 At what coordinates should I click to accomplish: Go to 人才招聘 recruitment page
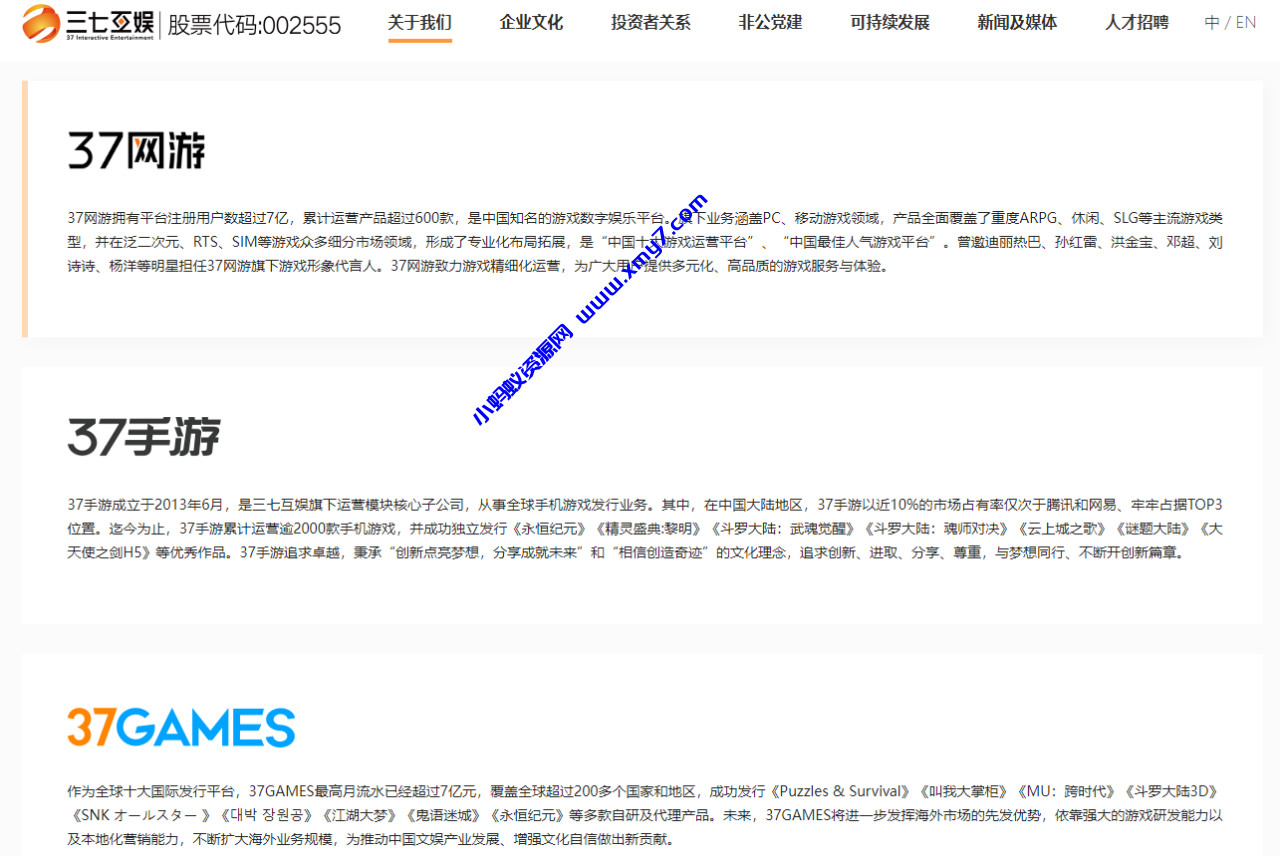tap(1137, 22)
